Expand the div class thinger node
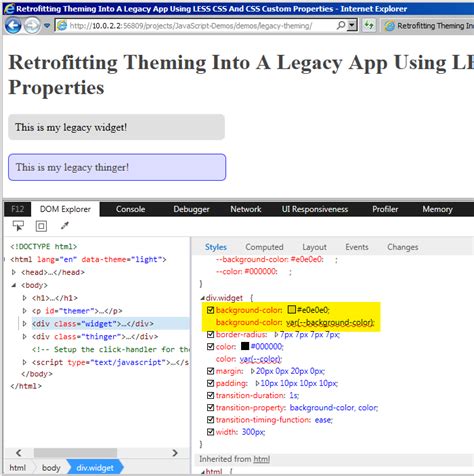 click(x=24, y=336)
